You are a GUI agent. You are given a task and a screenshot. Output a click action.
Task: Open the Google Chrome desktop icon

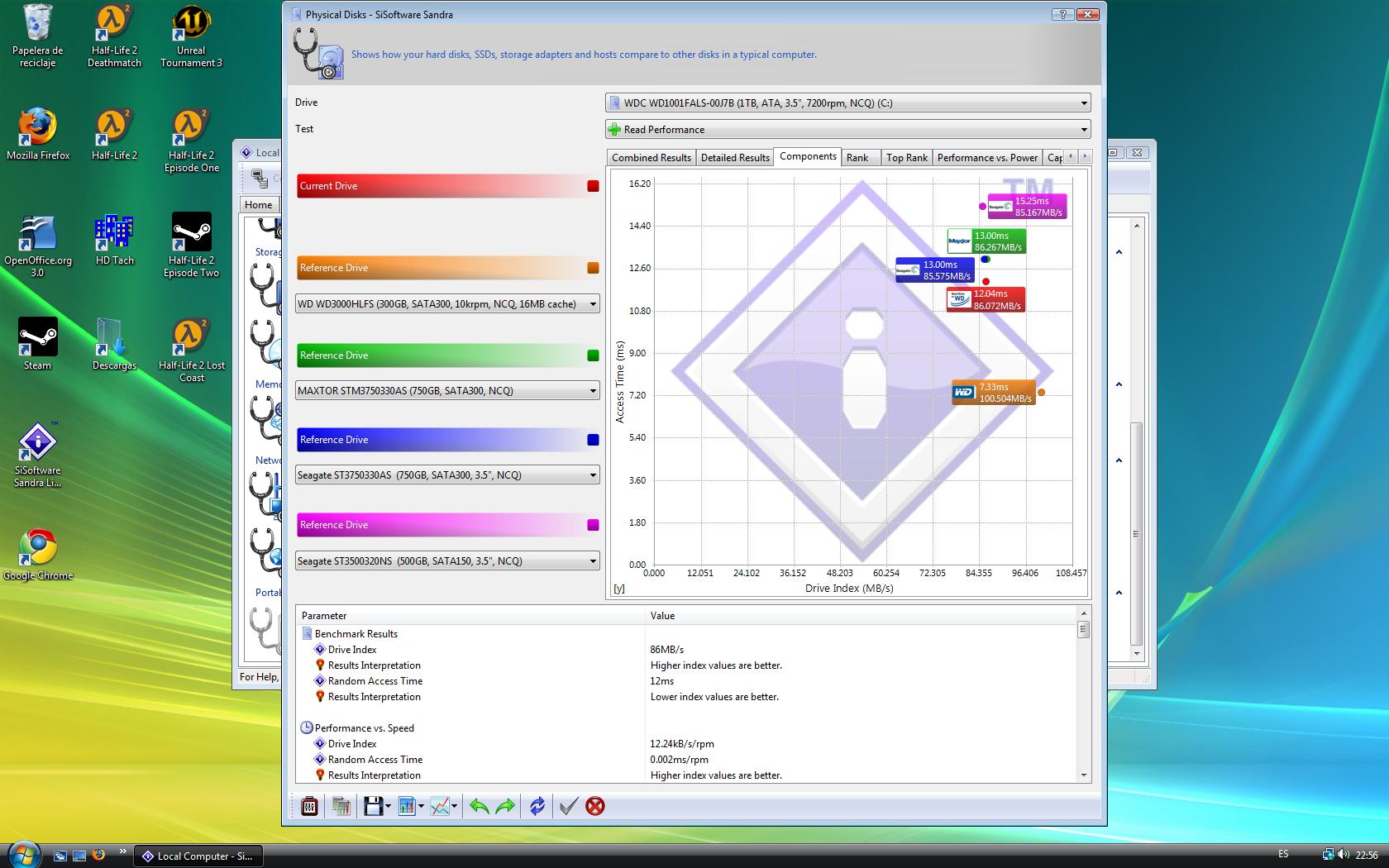tap(38, 555)
